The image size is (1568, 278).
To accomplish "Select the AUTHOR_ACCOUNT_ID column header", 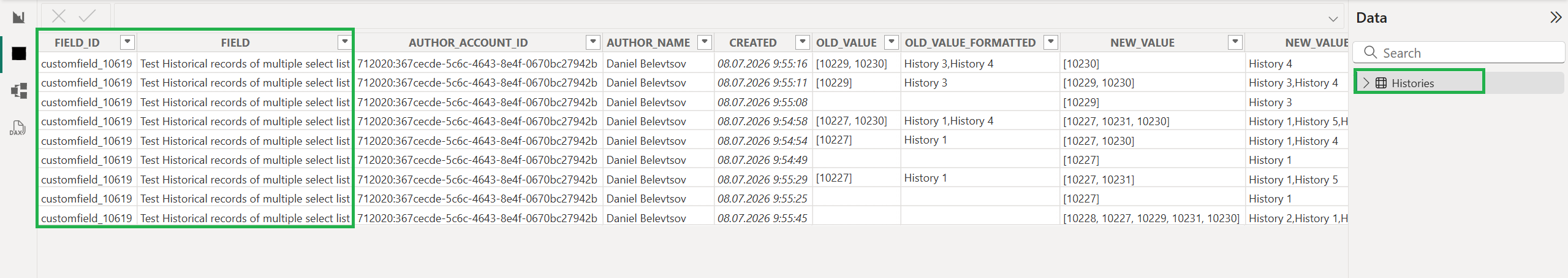I will [468, 42].
